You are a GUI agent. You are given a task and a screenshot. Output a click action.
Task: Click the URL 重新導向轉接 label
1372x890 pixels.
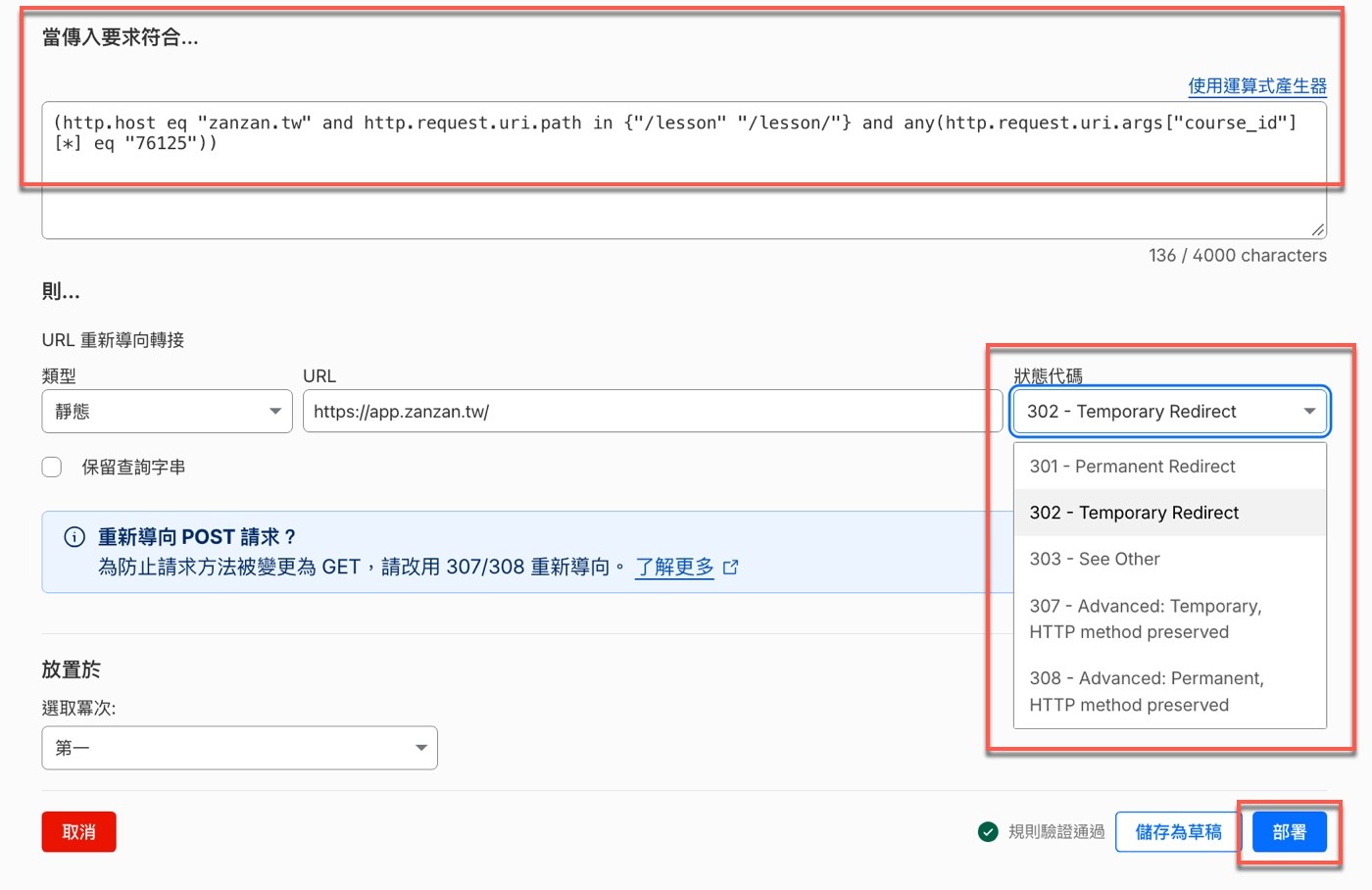[x=113, y=340]
